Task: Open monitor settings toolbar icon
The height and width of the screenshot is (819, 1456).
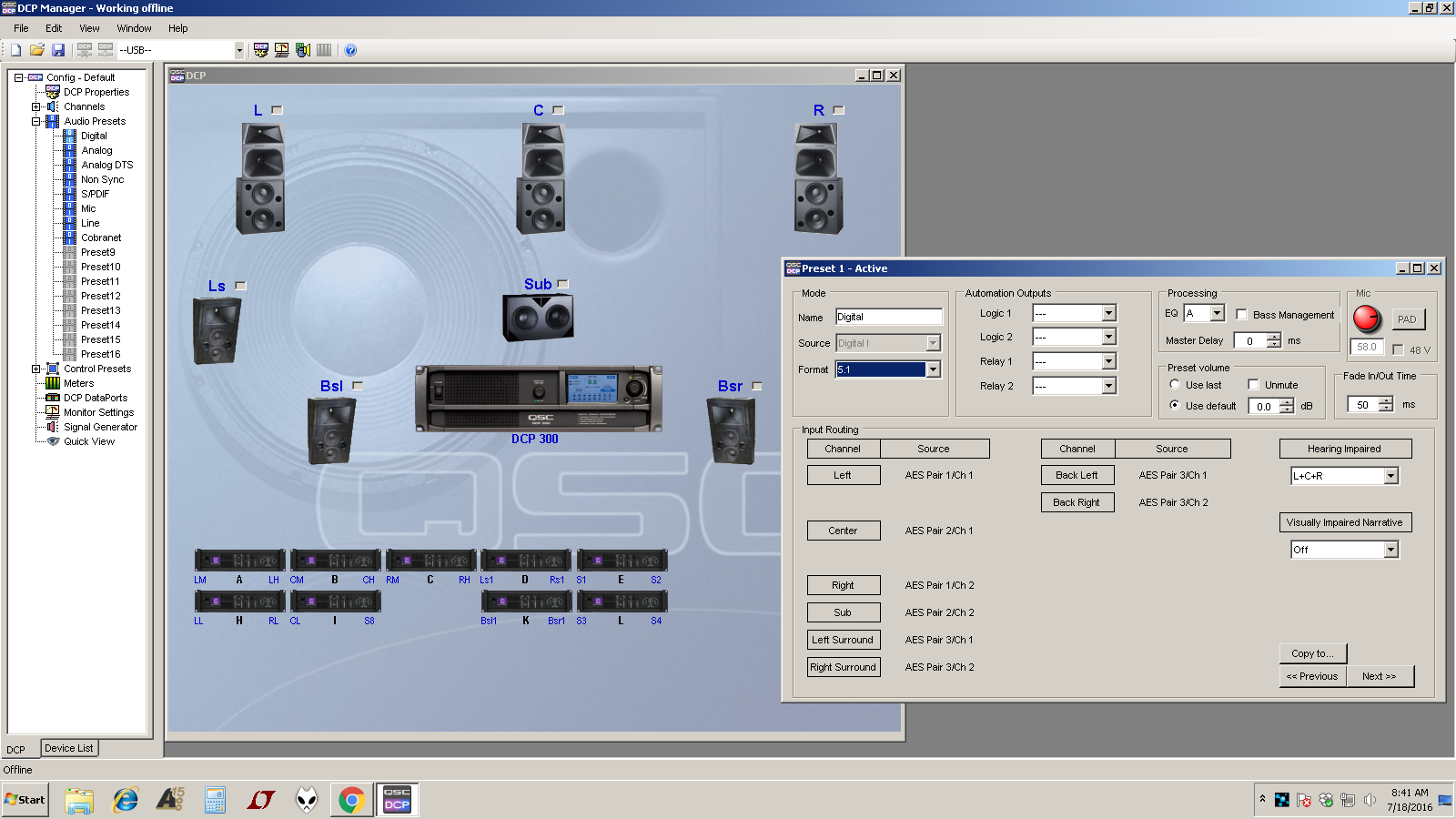Action: [282, 50]
